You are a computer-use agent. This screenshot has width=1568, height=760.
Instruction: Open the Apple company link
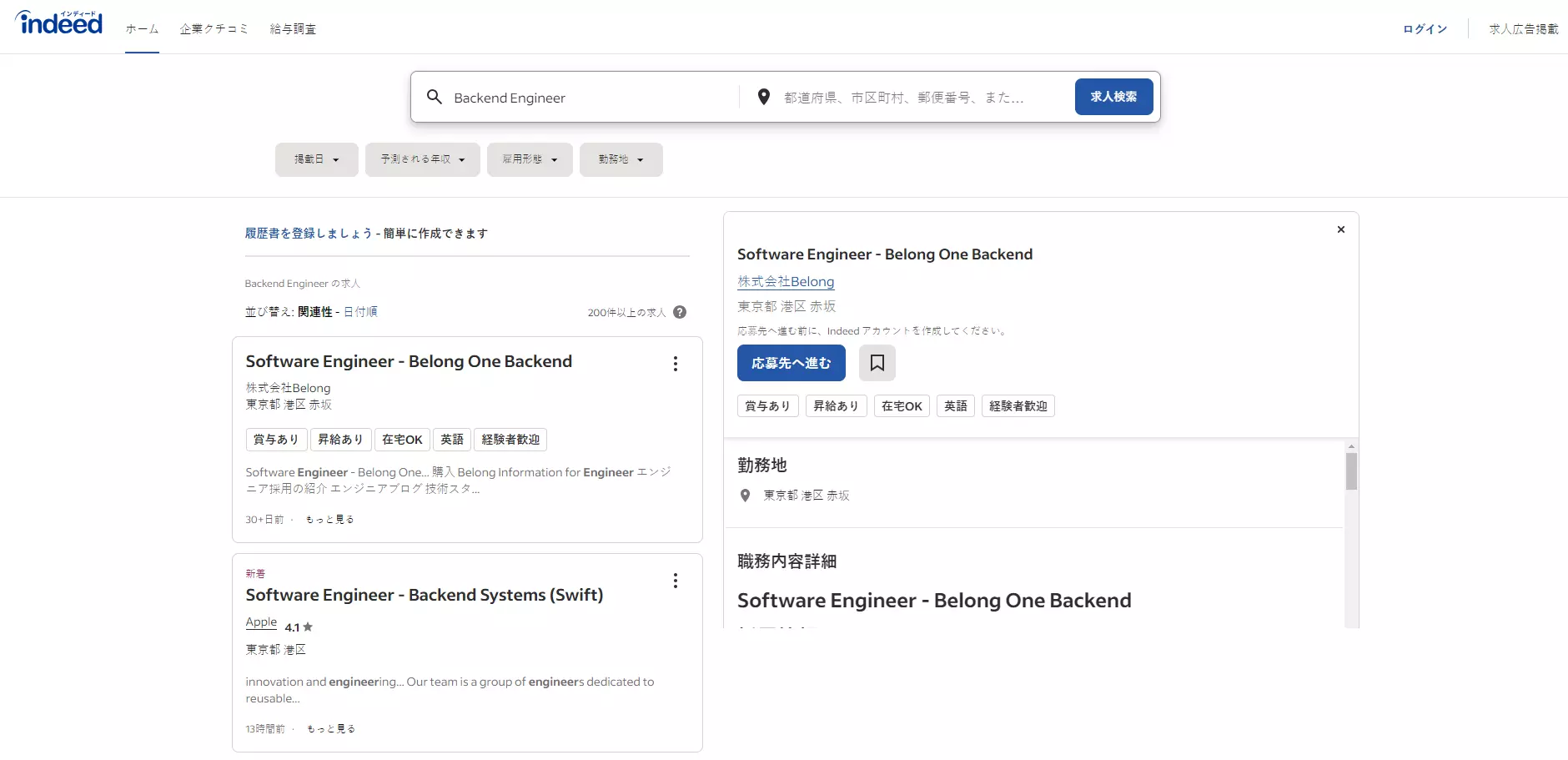[x=261, y=622]
